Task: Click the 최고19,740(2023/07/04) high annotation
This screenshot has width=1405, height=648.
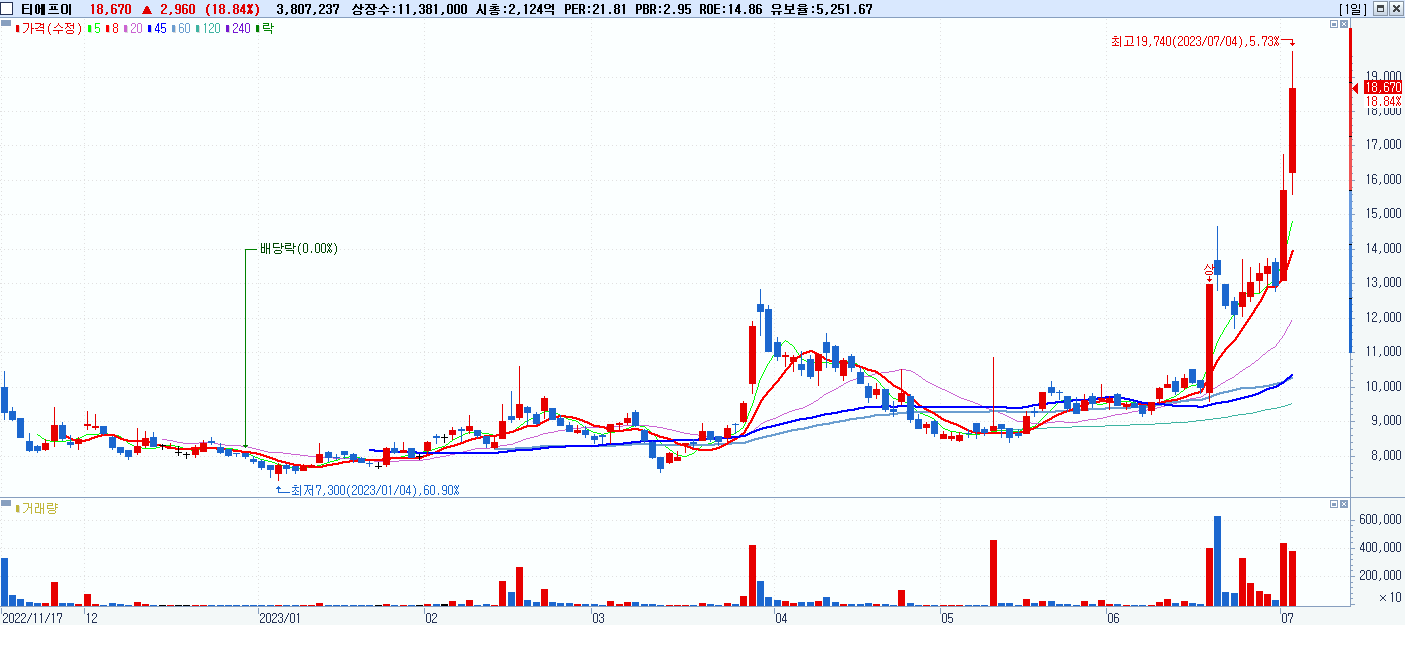Action: (1195, 41)
